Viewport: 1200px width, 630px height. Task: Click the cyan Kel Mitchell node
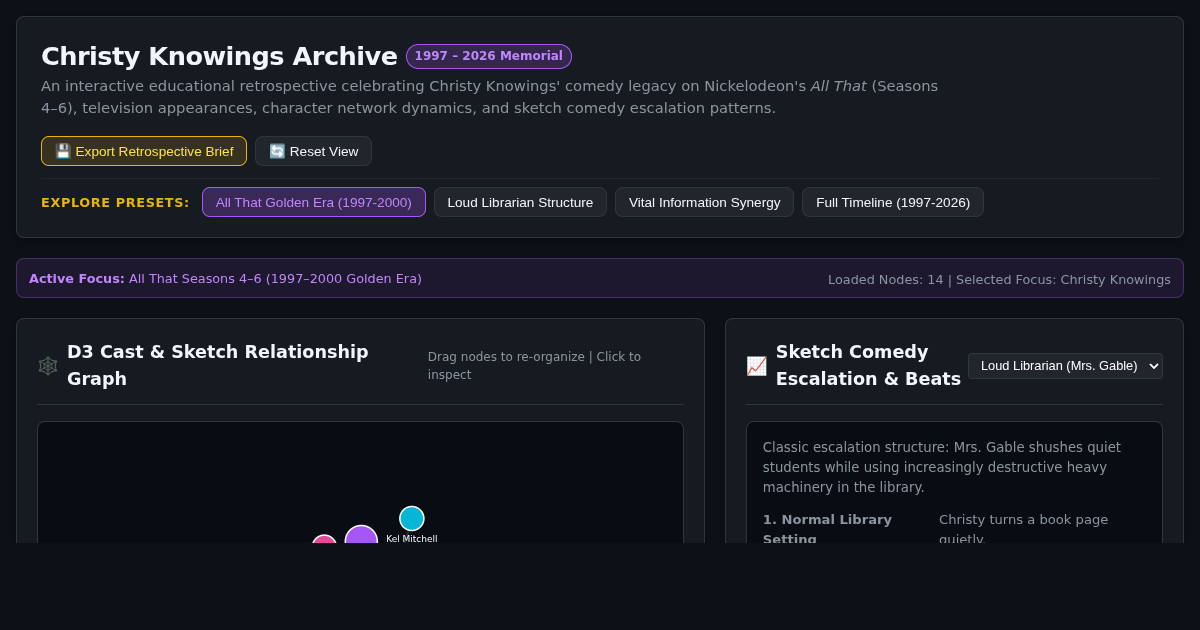click(x=412, y=518)
